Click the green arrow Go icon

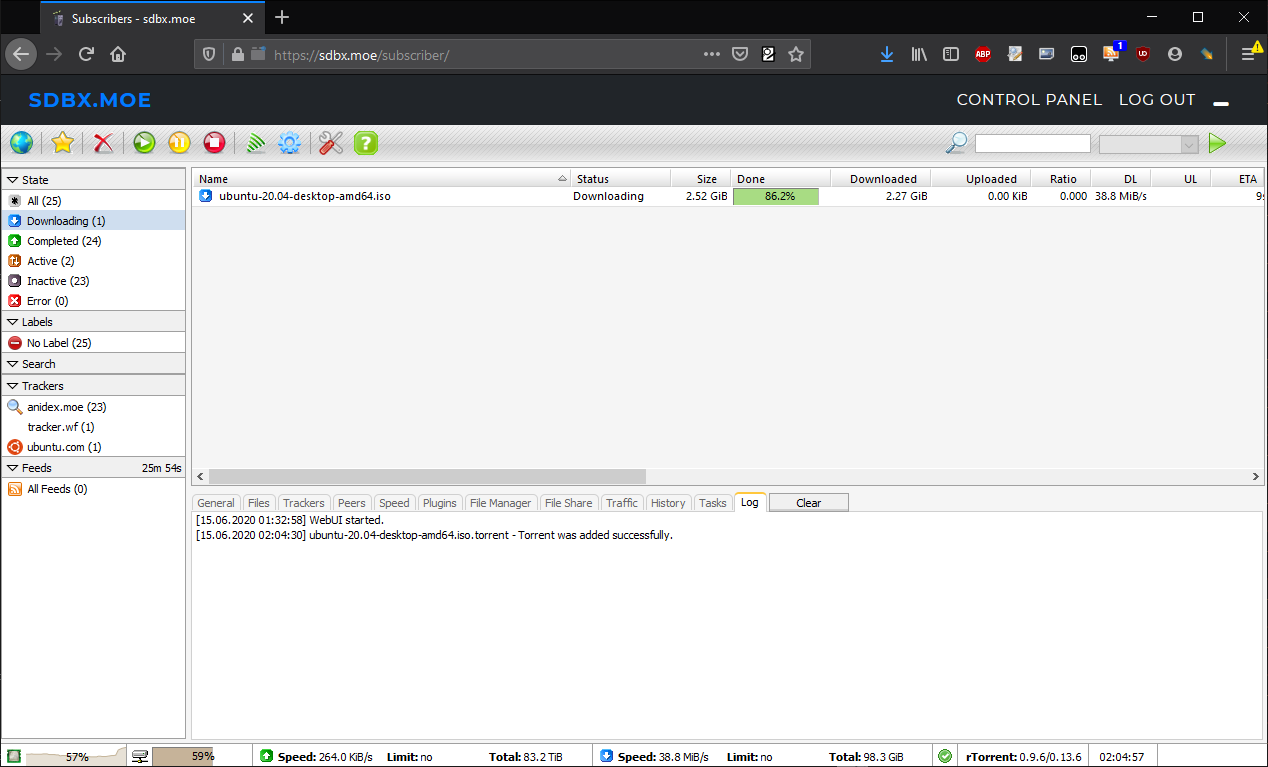point(1217,143)
